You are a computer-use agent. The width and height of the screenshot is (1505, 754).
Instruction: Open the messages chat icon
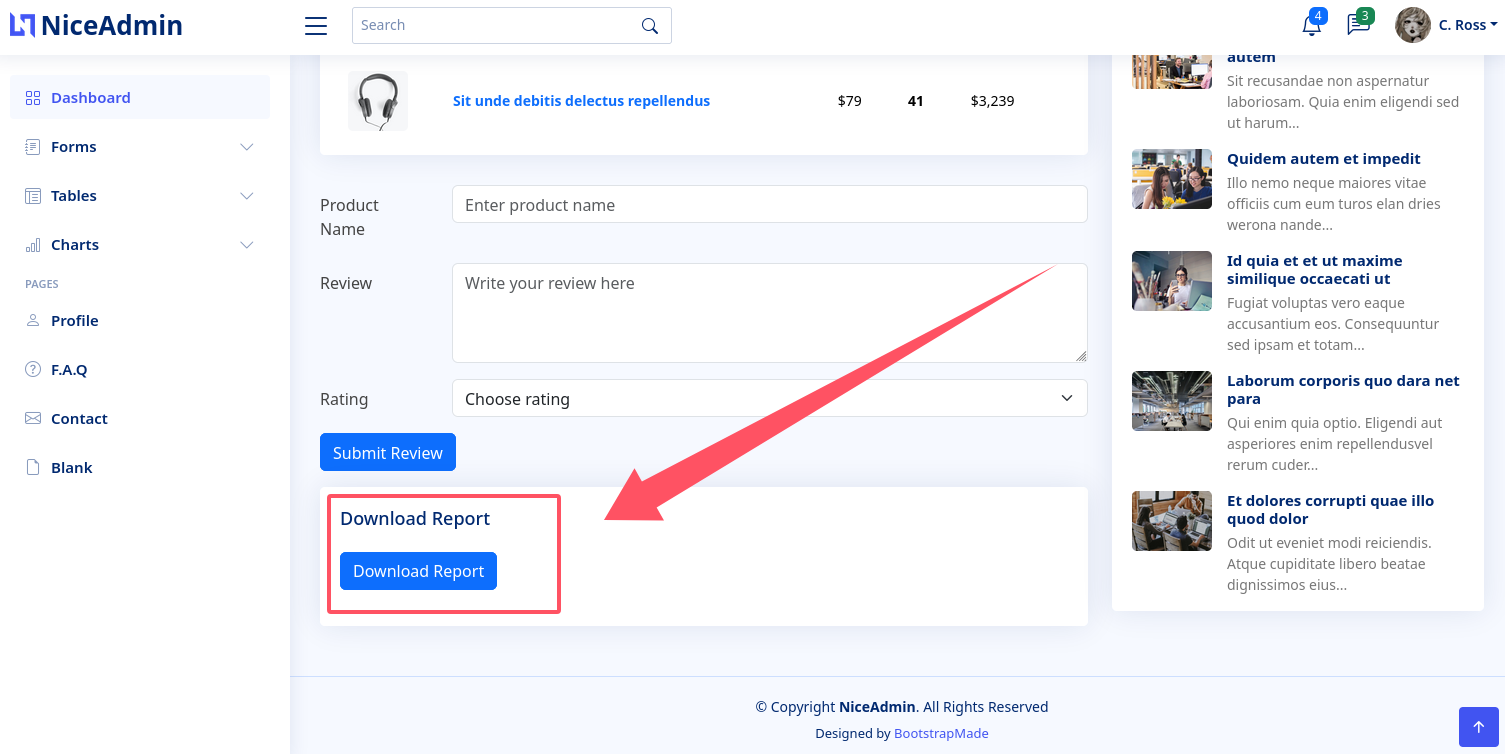tap(1357, 26)
